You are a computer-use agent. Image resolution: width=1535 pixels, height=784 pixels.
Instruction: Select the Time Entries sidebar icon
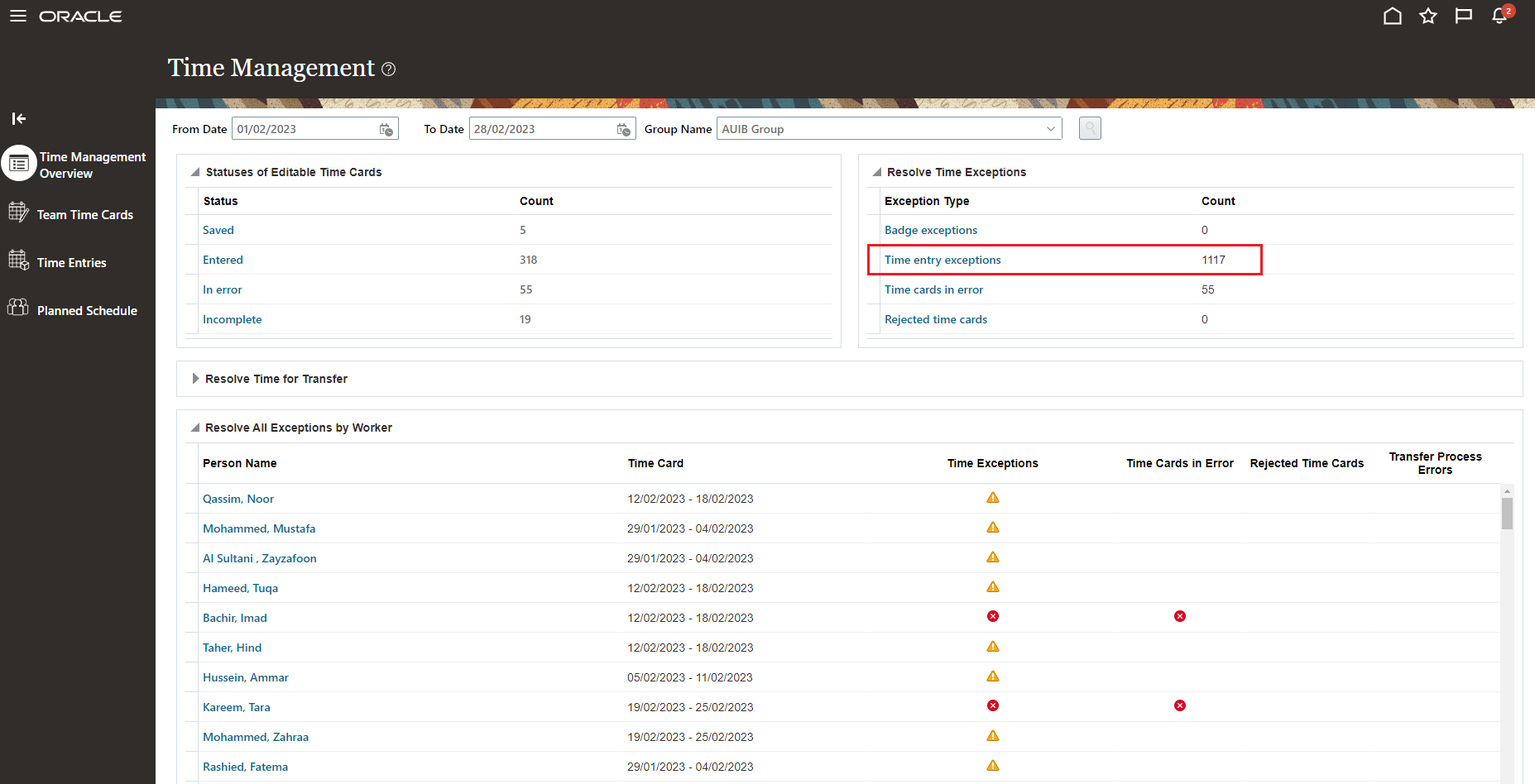71,261
